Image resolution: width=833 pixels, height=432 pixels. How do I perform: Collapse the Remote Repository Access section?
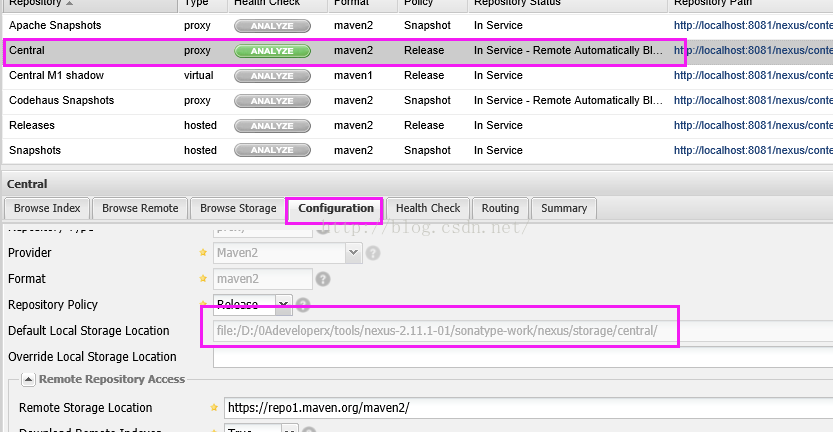(x=28, y=379)
